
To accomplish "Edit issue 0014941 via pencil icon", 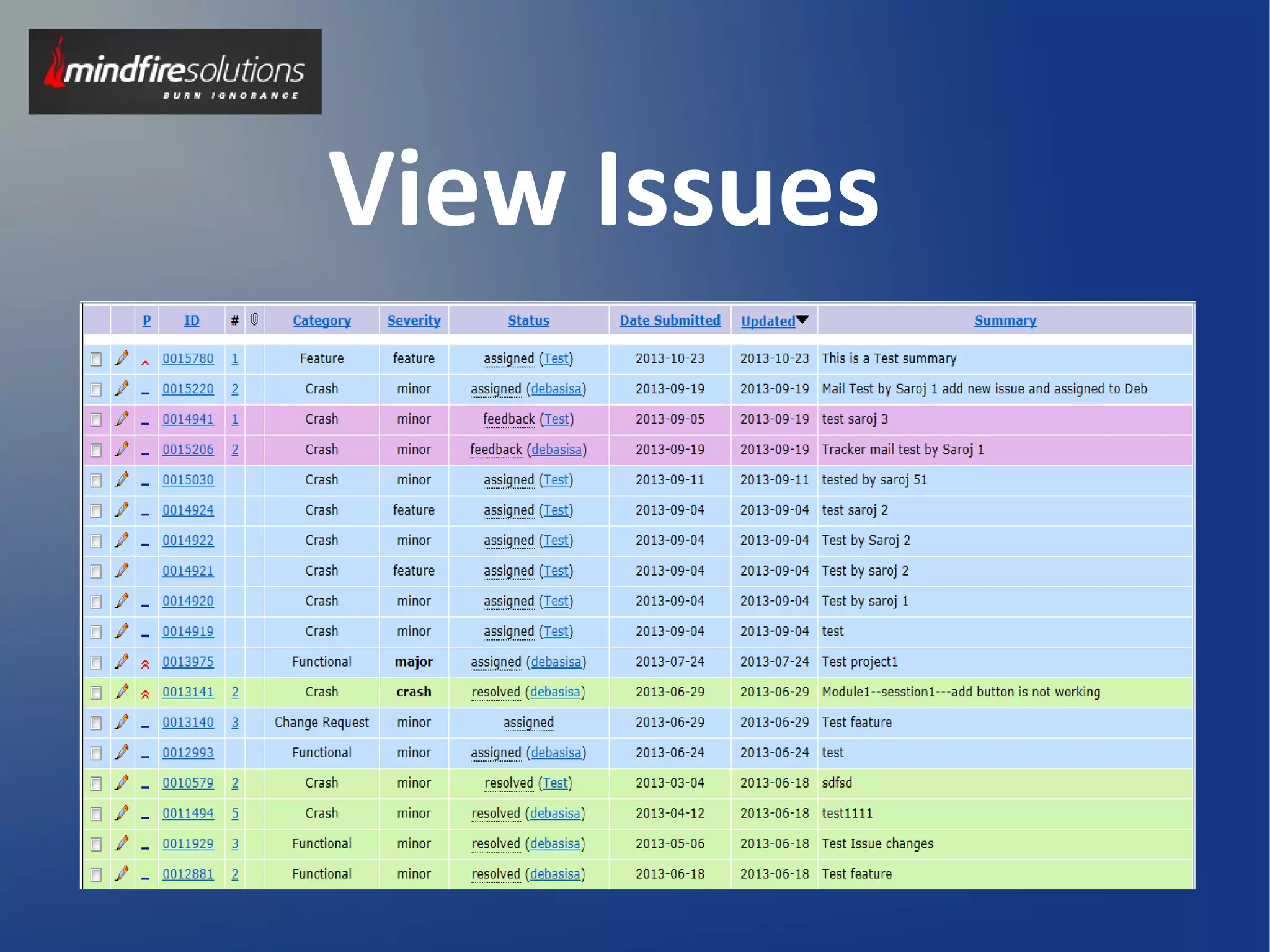I will (122, 419).
